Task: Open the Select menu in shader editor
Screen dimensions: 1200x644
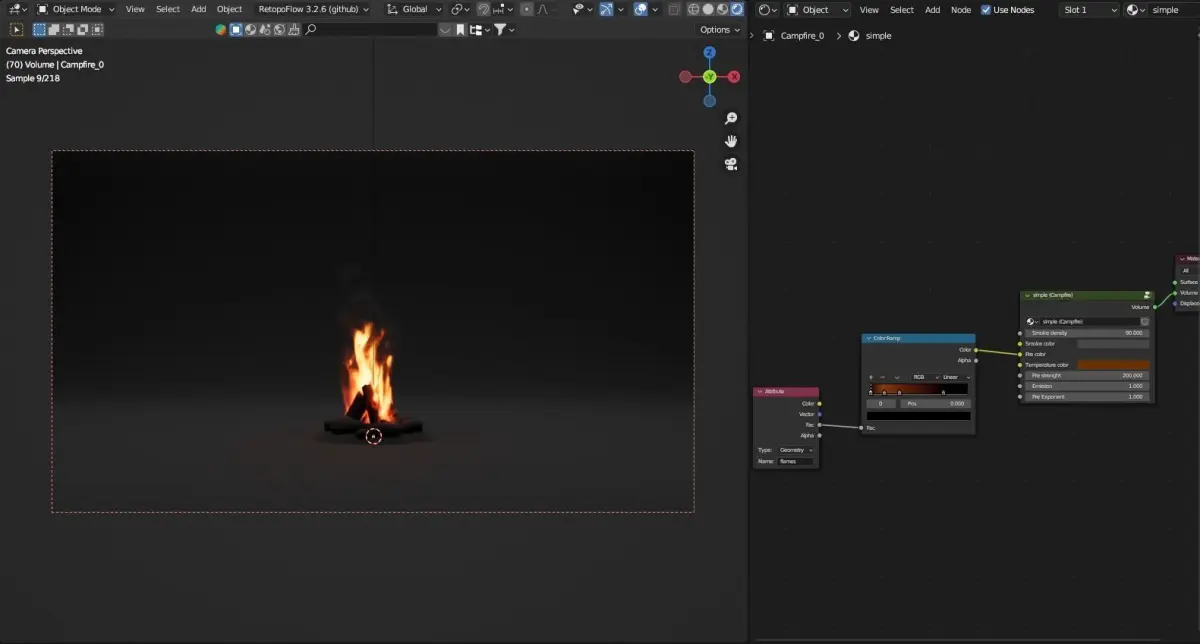Action: 902,10
